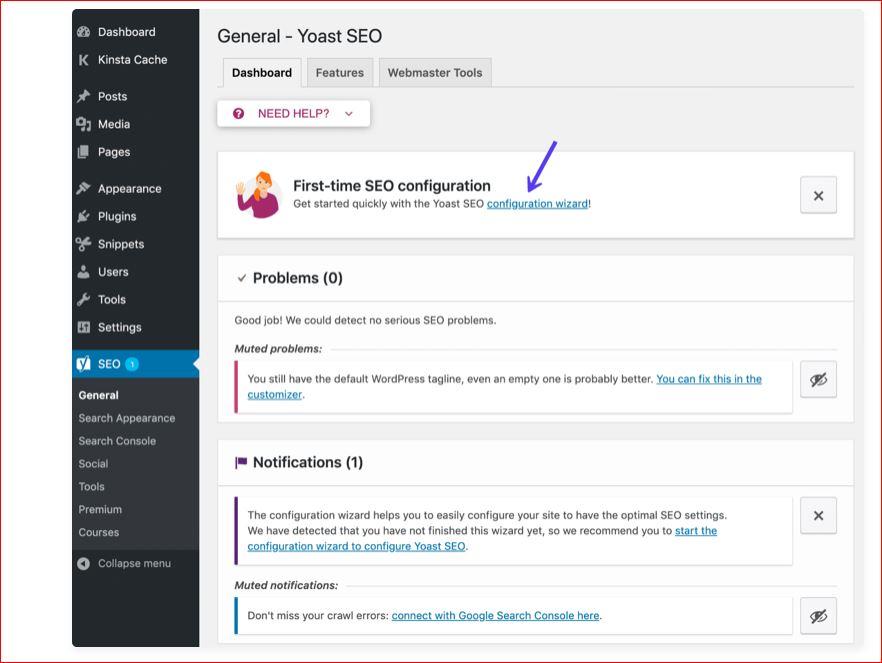Open Premium submenu item

(100, 509)
